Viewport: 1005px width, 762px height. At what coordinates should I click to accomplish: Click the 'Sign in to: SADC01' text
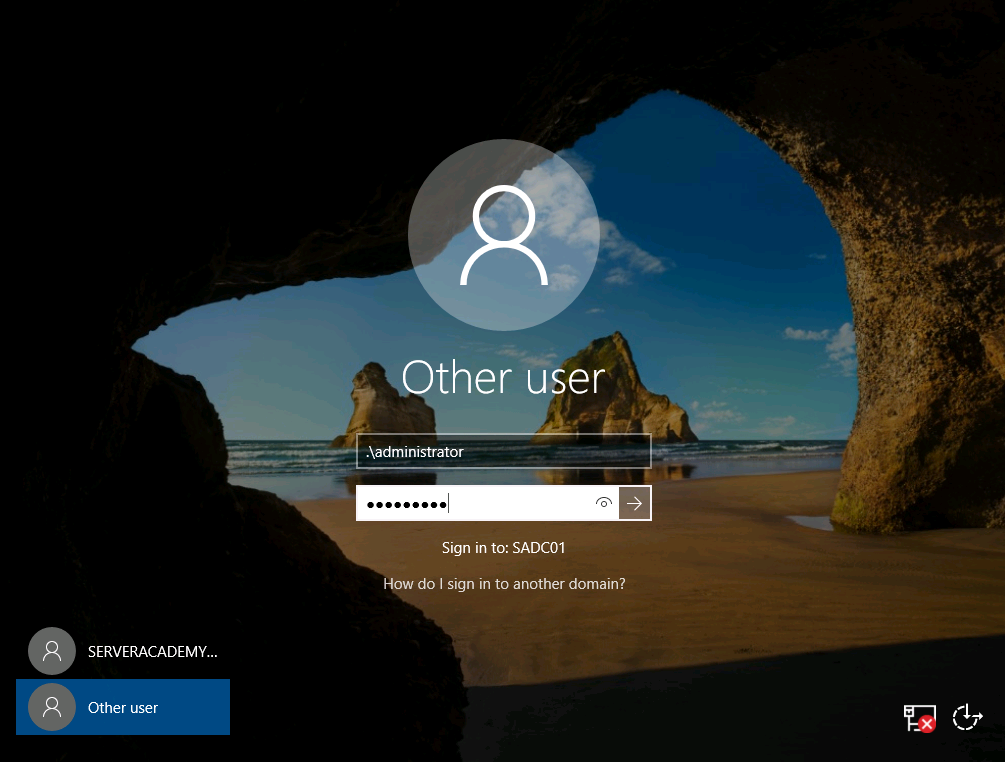[x=503, y=548]
